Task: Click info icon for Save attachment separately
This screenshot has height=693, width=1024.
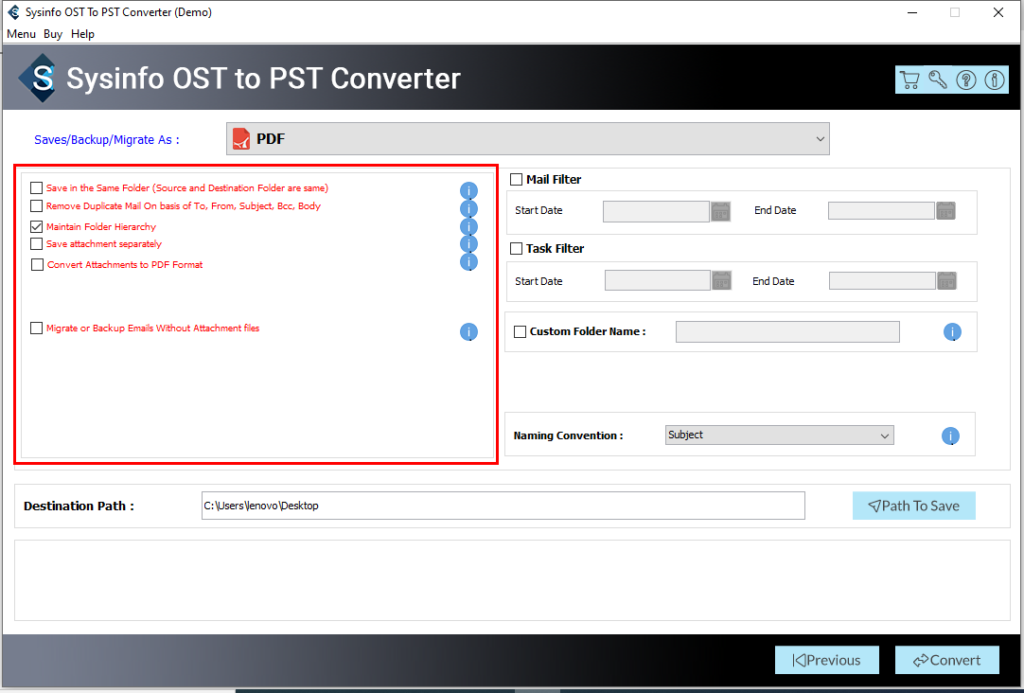Action: tap(469, 244)
